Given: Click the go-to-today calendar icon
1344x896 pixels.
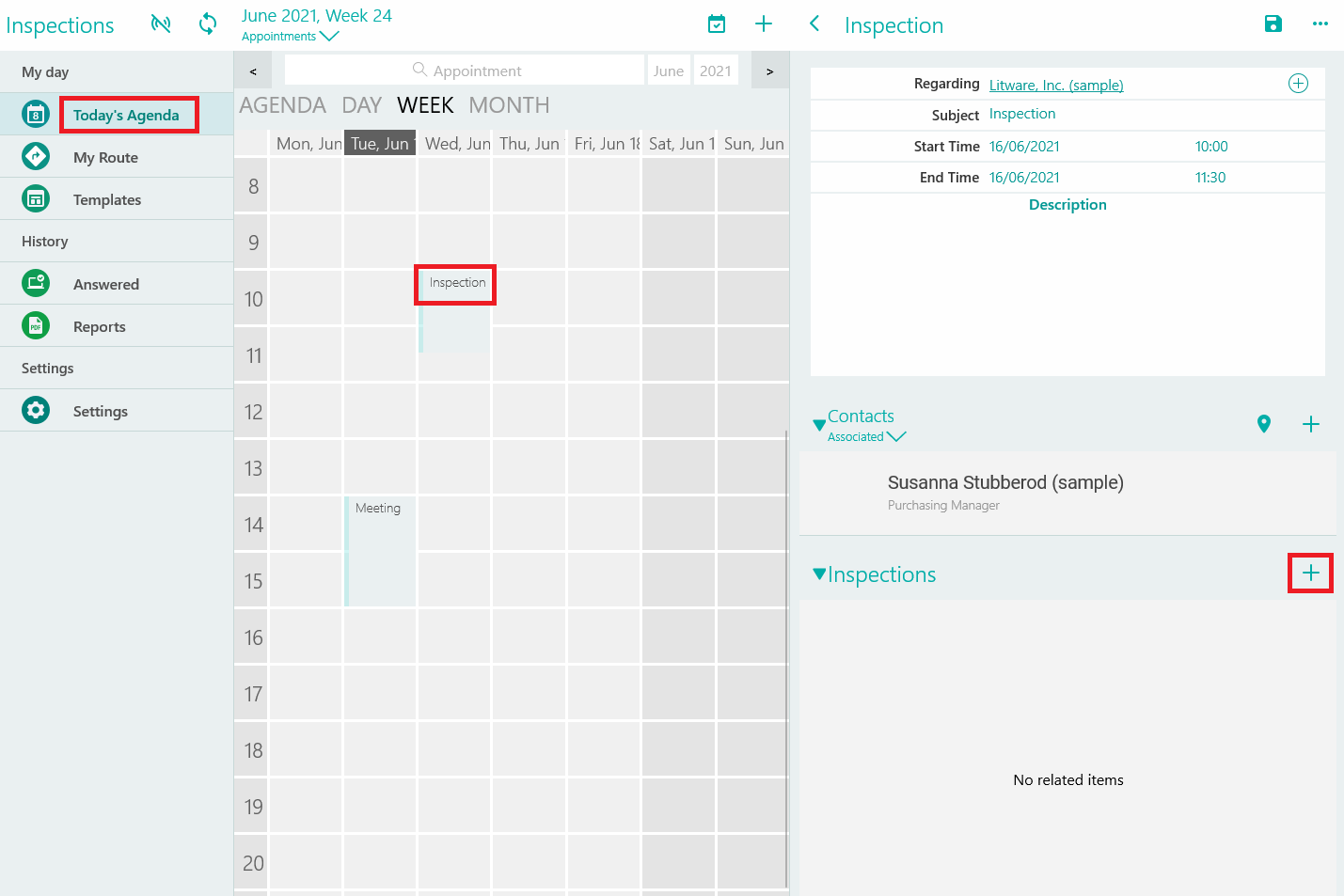Looking at the screenshot, I should click(x=717, y=24).
